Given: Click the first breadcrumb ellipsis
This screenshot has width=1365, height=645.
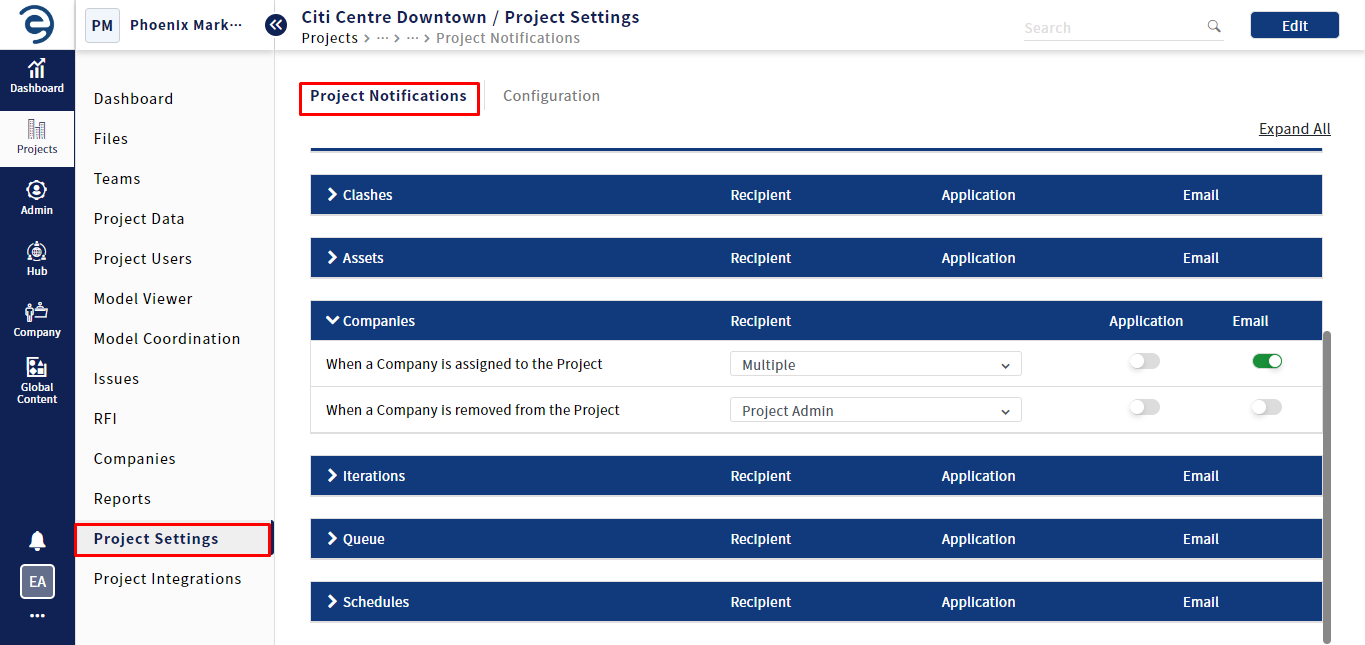Looking at the screenshot, I should pos(382,38).
